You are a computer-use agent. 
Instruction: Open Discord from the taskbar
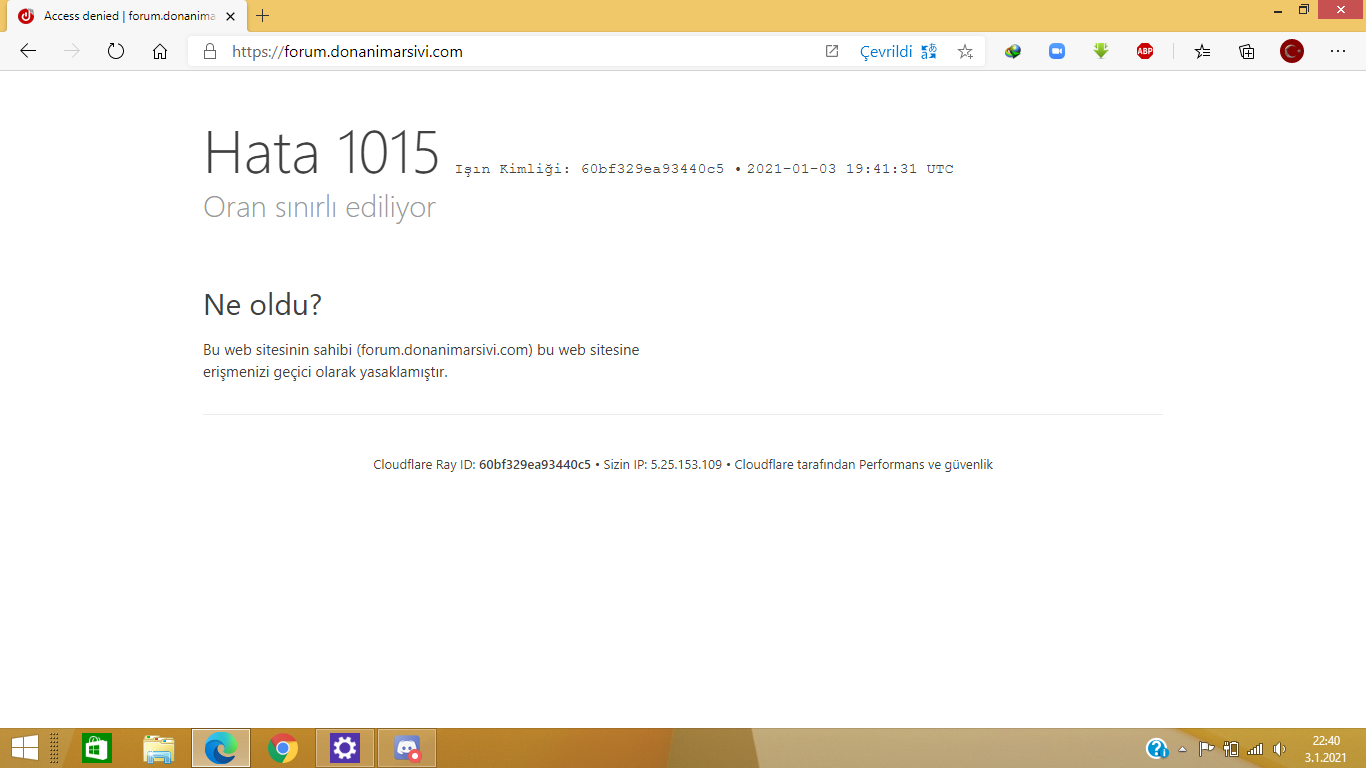pyautogui.click(x=407, y=748)
